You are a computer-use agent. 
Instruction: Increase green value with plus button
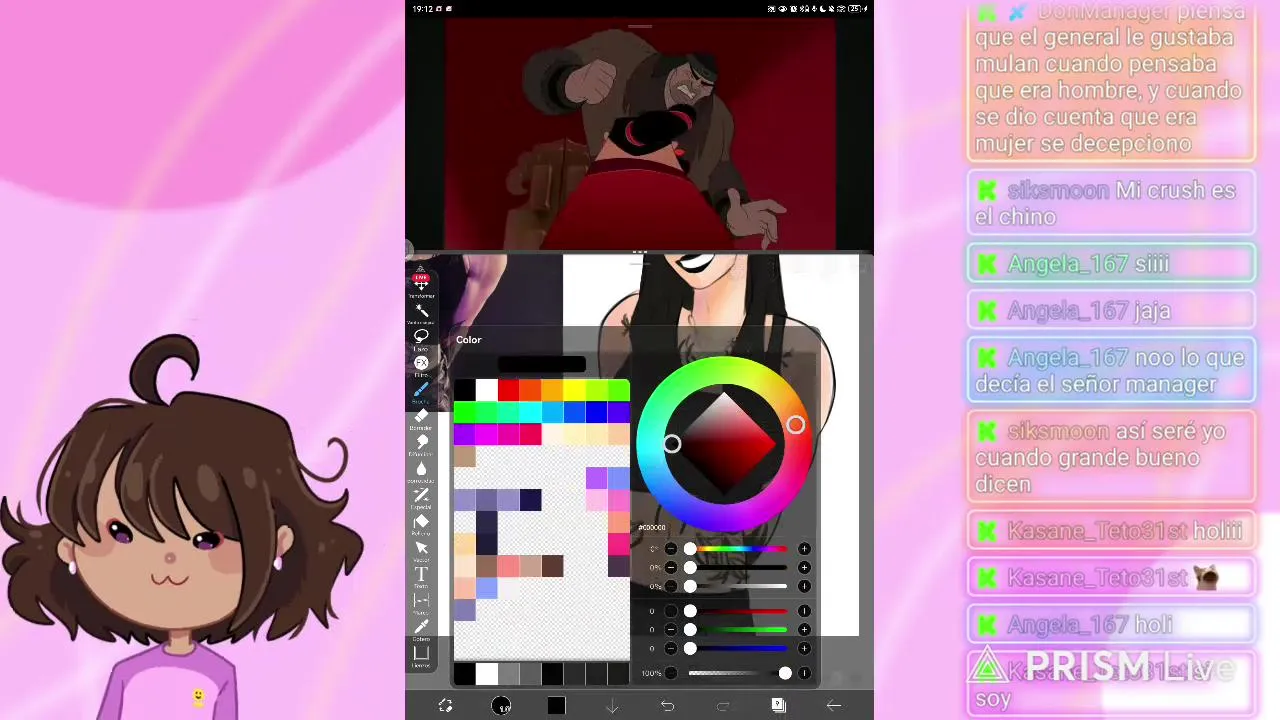(x=804, y=630)
